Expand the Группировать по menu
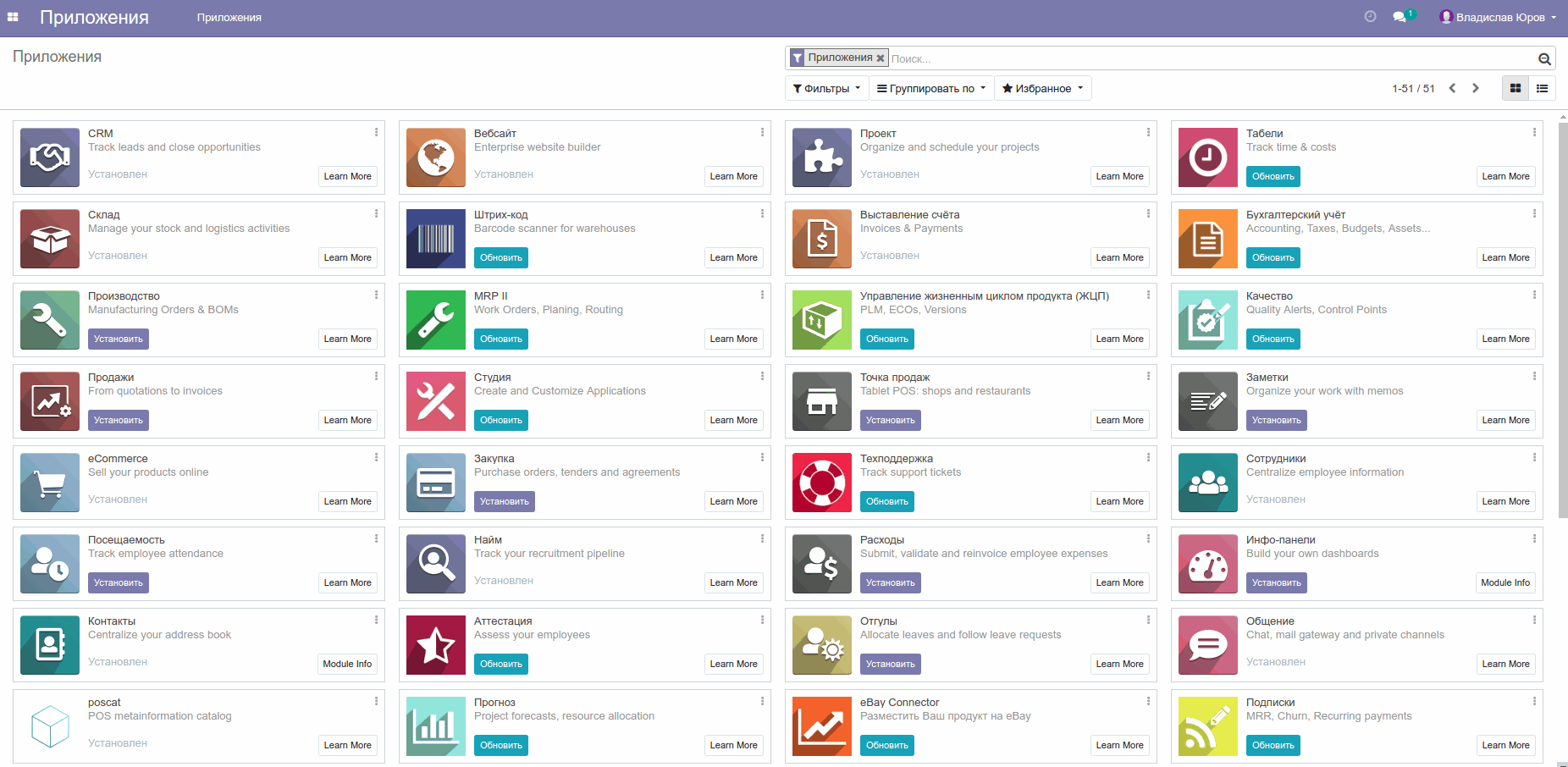 pyautogui.click(x=930, y=88)
